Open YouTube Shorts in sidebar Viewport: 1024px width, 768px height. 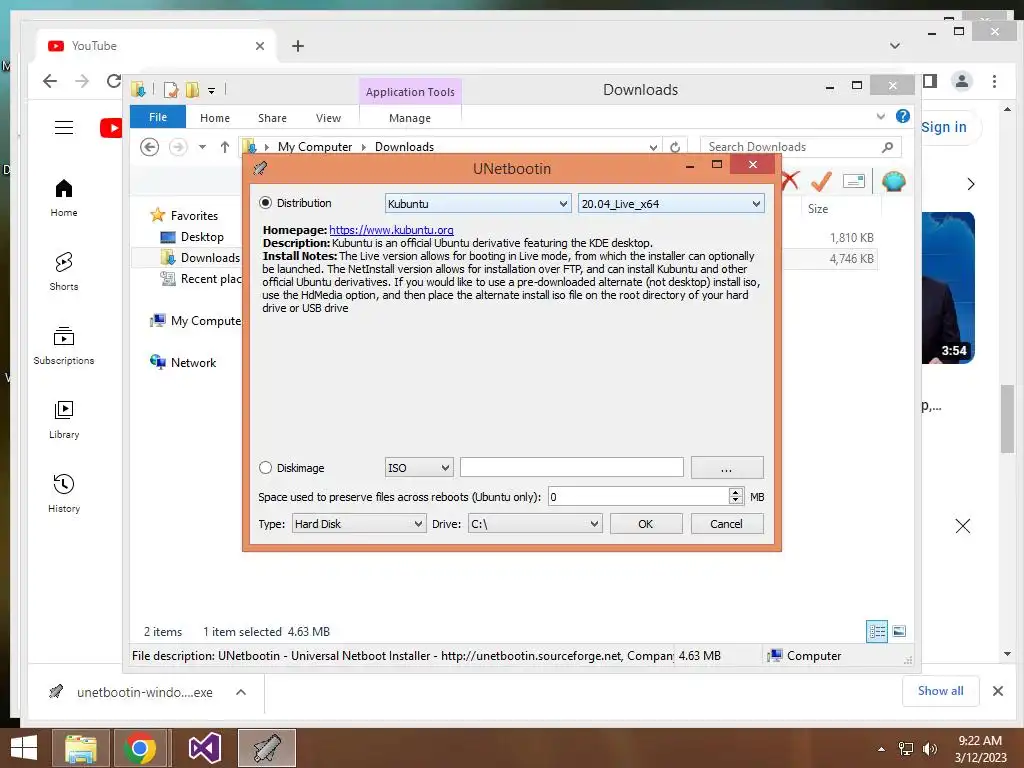pos(64,271)
